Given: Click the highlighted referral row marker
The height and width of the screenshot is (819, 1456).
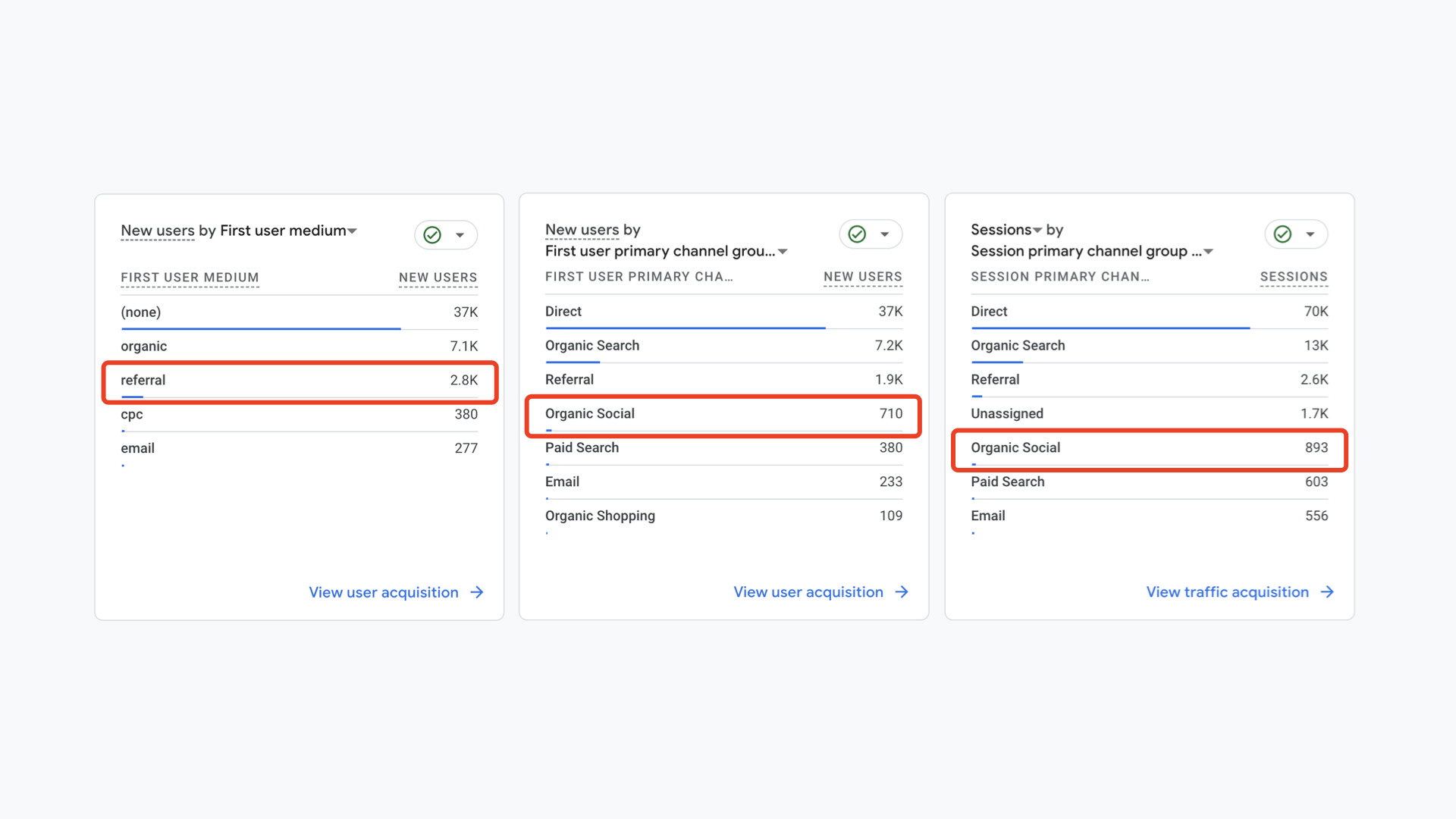Looking at the screenshot, I should [x=300, y=382].
